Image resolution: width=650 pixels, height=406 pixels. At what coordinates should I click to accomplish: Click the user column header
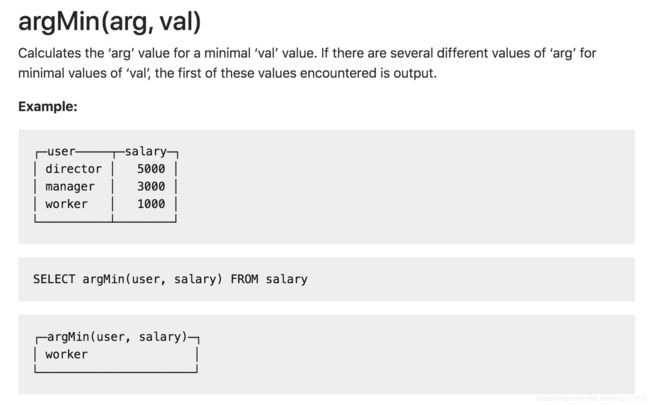click(x=61, y=151)
